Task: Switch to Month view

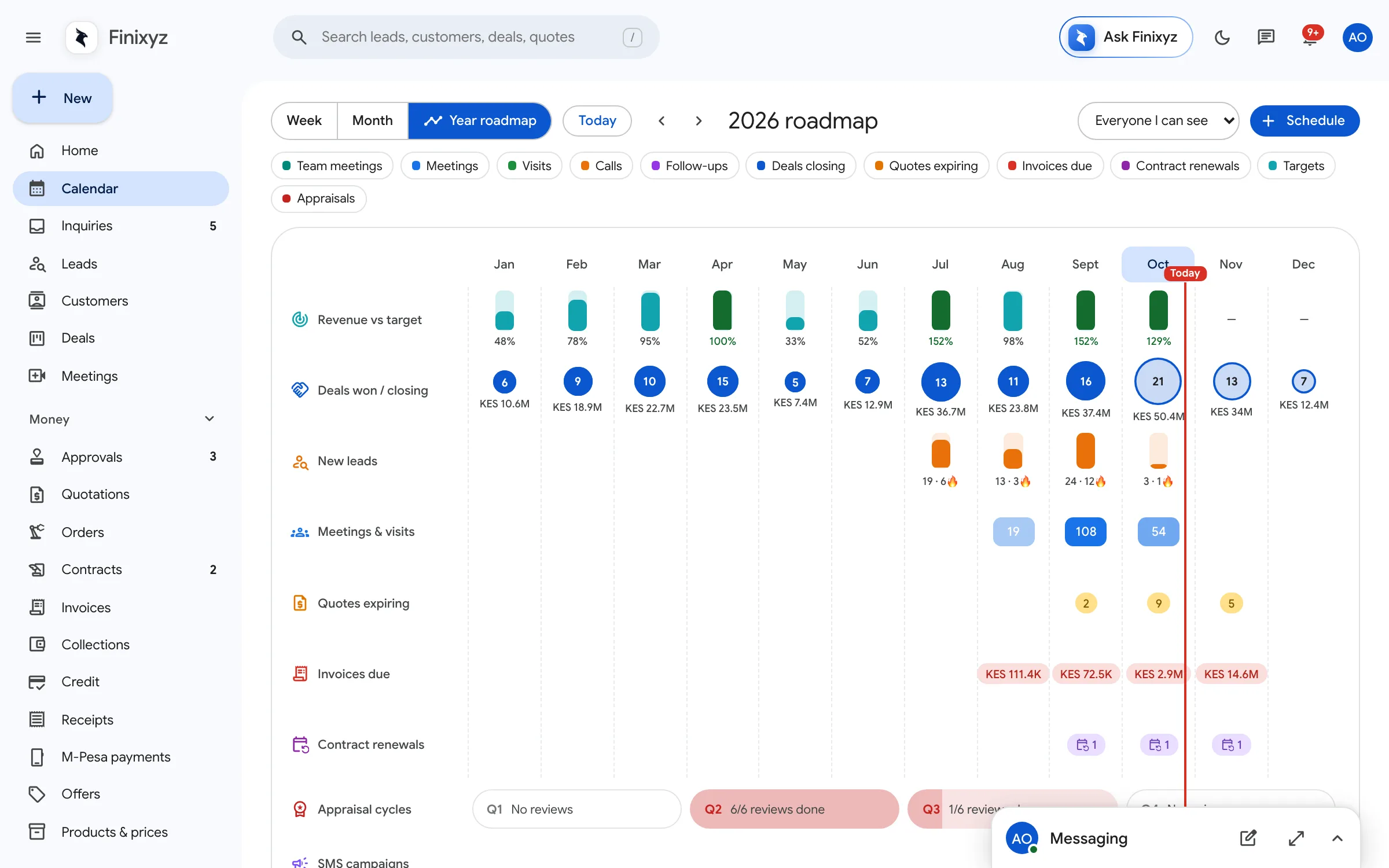Action: [x=373, y=121]
